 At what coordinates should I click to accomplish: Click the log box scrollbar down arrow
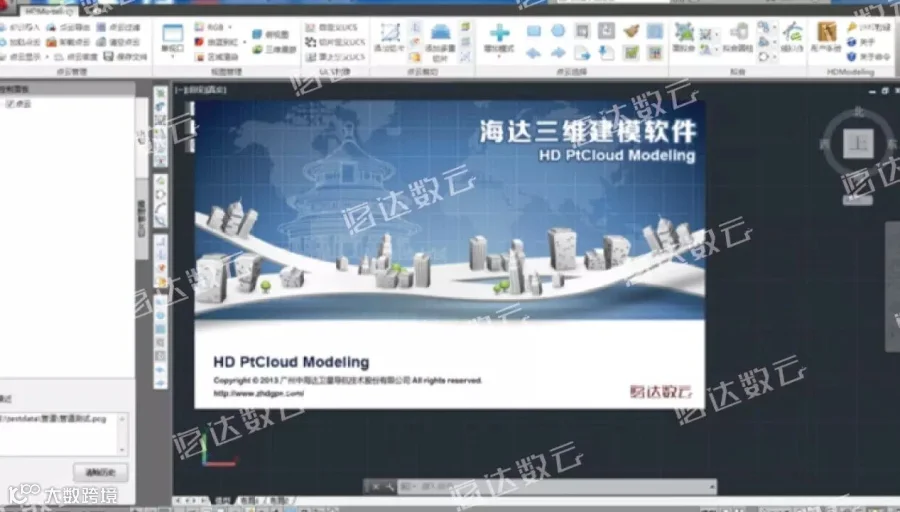tap(122, 449)
